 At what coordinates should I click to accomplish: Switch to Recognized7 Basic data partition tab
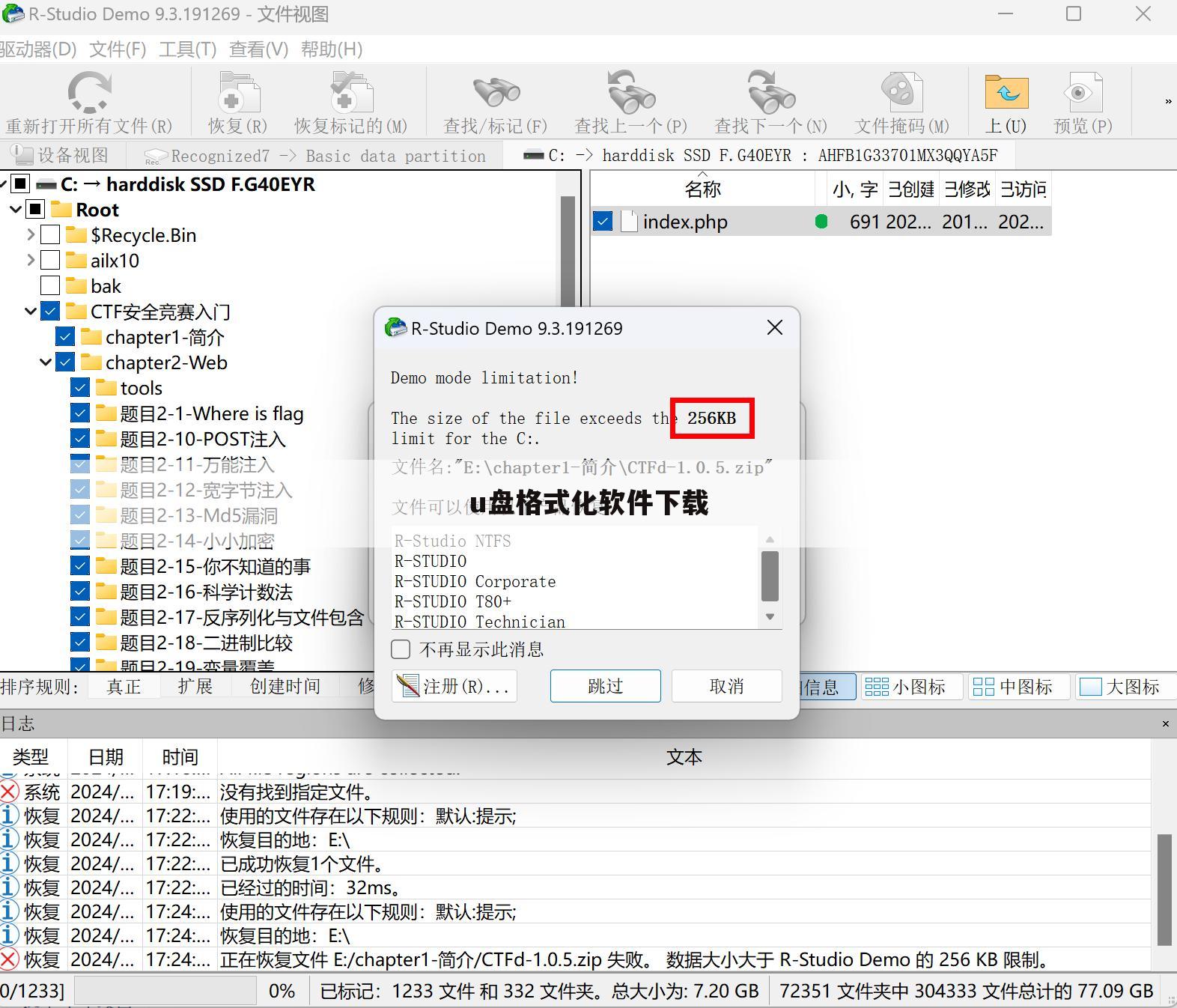click(x=315, y=155)
